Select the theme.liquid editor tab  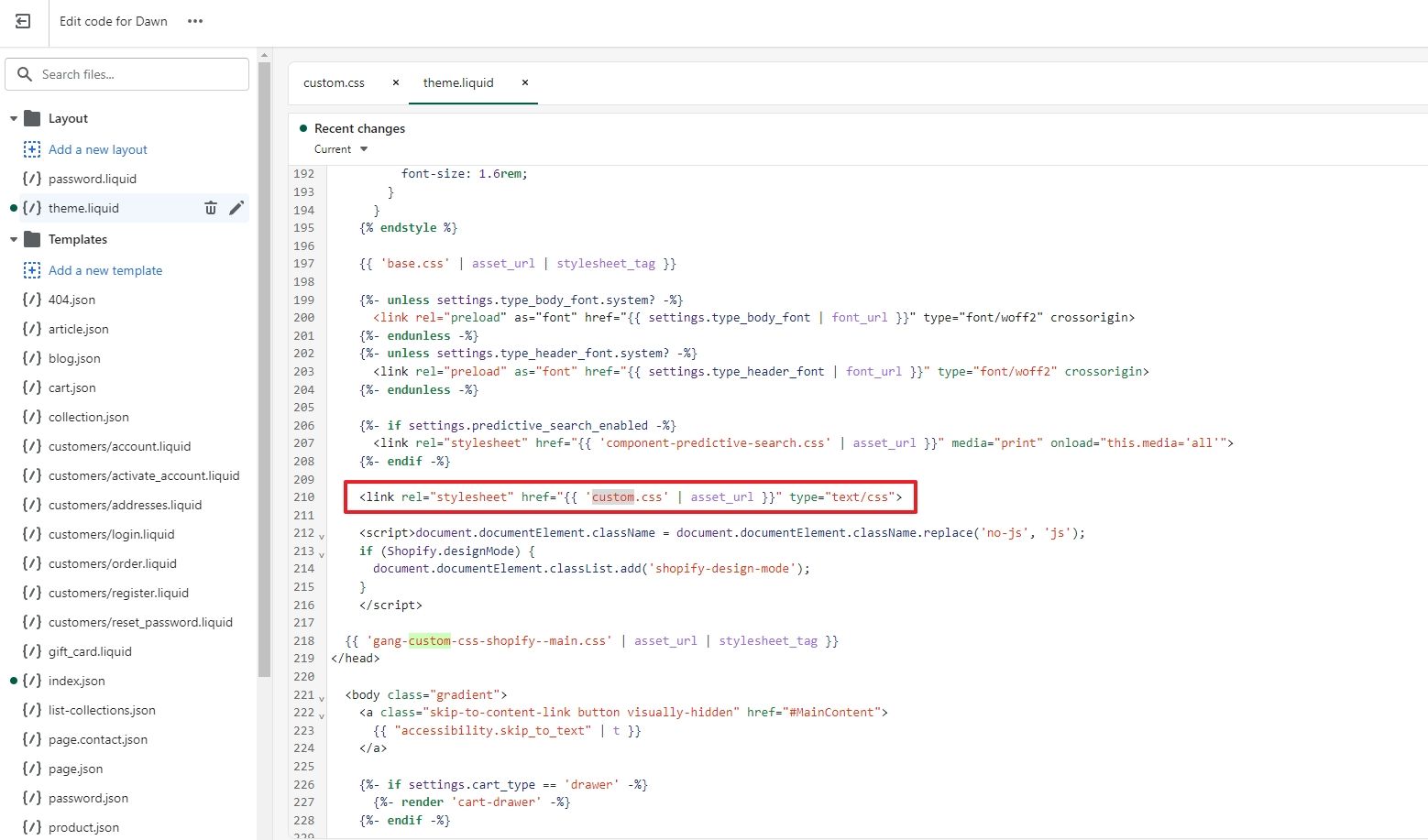[458, 82]
